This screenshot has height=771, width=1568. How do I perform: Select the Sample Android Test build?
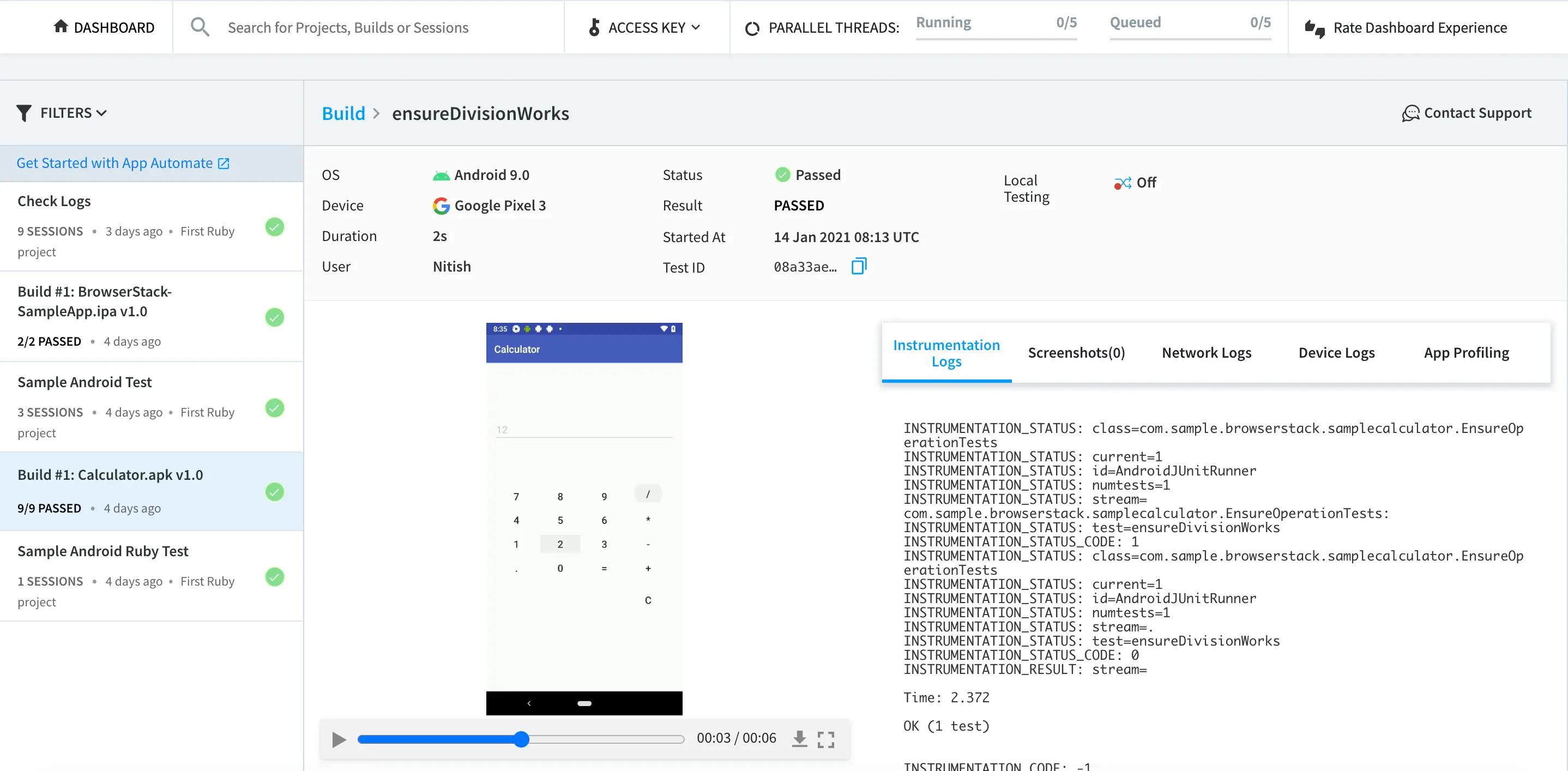pos(85,382)
